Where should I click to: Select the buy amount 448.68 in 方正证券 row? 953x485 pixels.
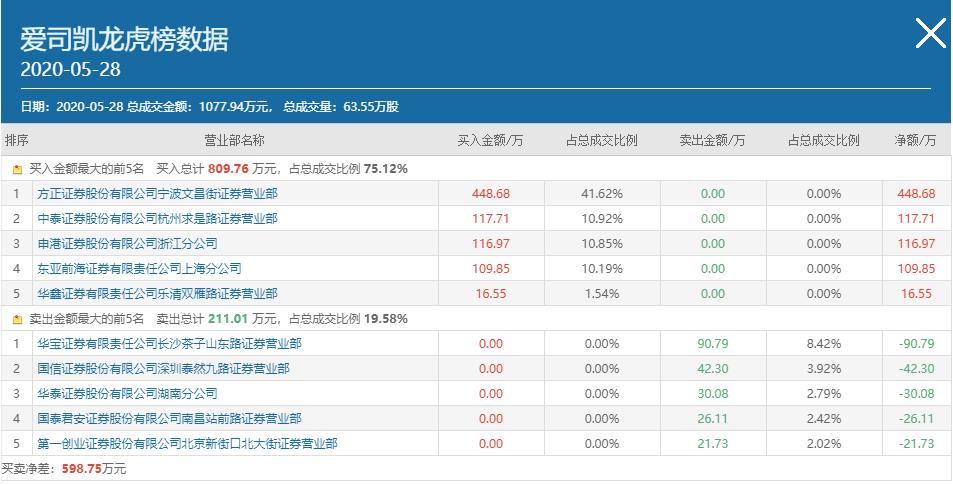tap(490, 194)
